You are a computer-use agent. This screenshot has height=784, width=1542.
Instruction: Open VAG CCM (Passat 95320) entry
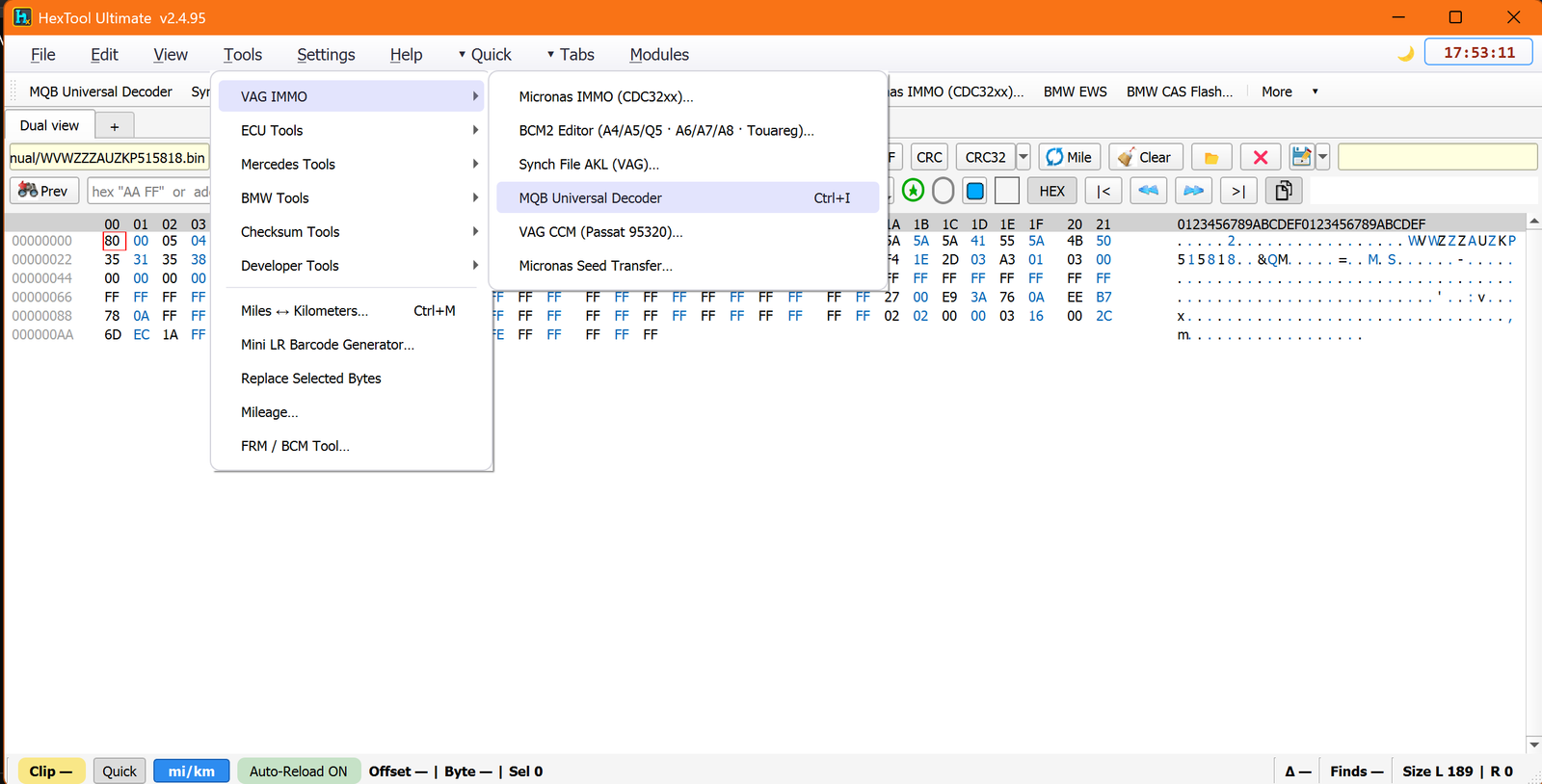pos(687,231)
